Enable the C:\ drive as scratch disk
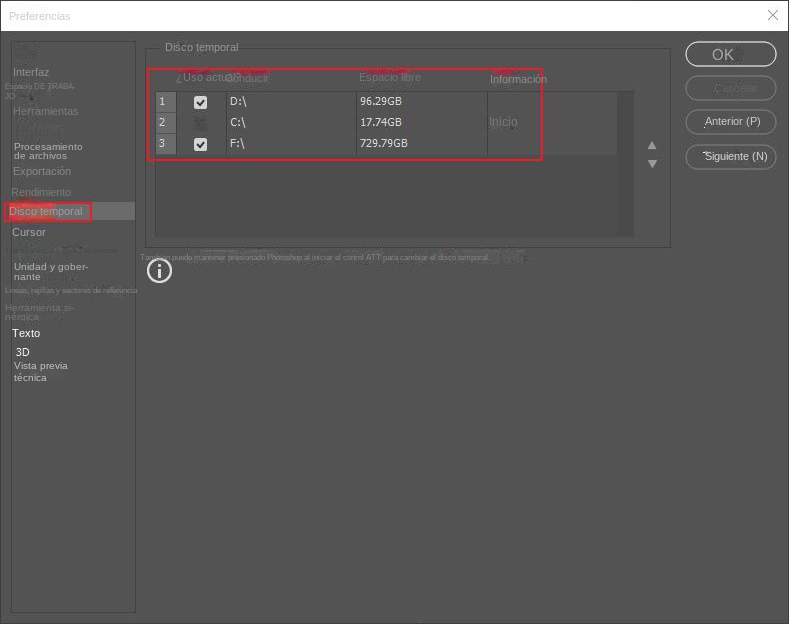Image resolution: width=789 pixels, height=624 pixels. (x=200, y=123)
